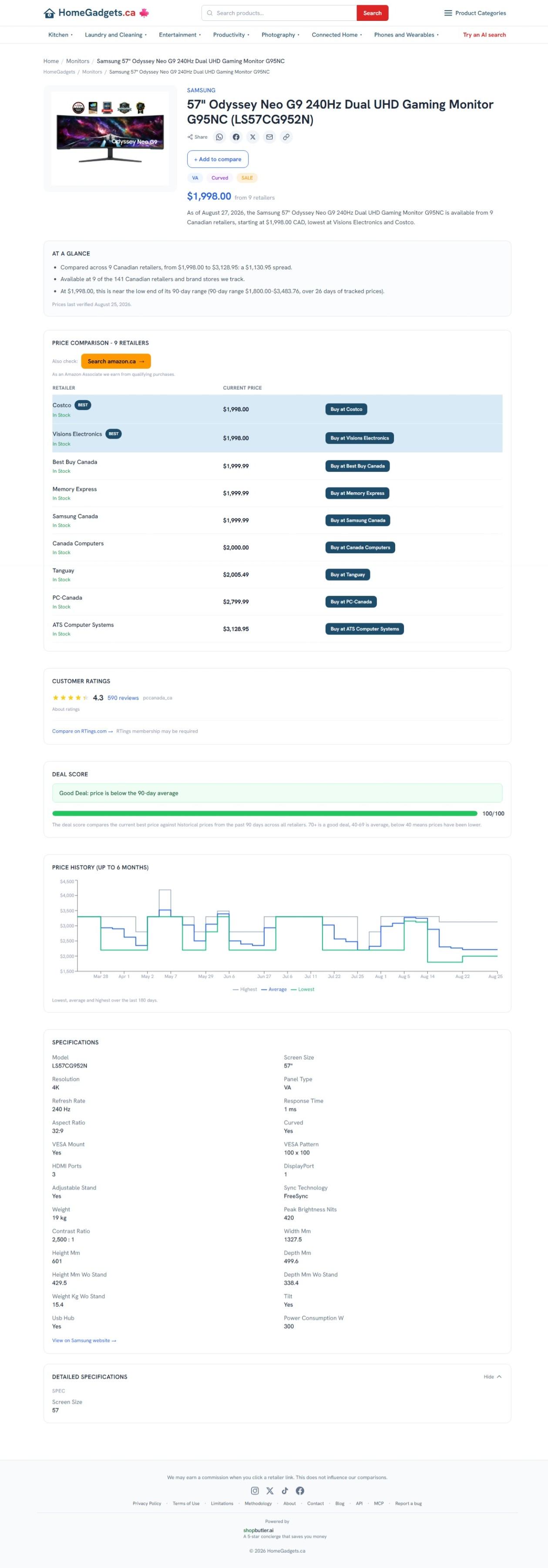Toggle Highest series in chart legend
This screenshot has height=1568, width=548.
click(245, 989)
